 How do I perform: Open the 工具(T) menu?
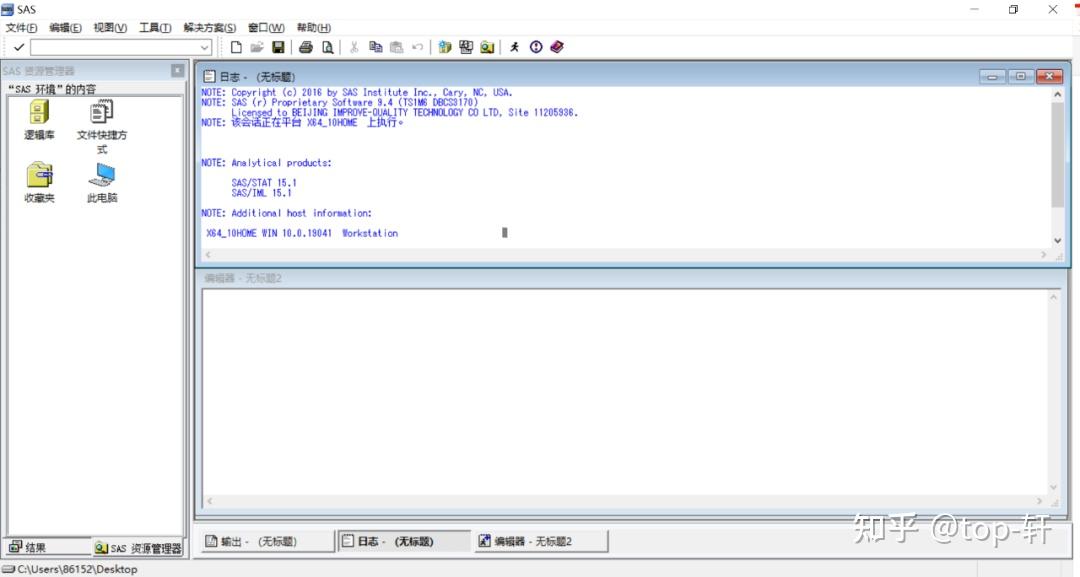click(x=155, y=28)
